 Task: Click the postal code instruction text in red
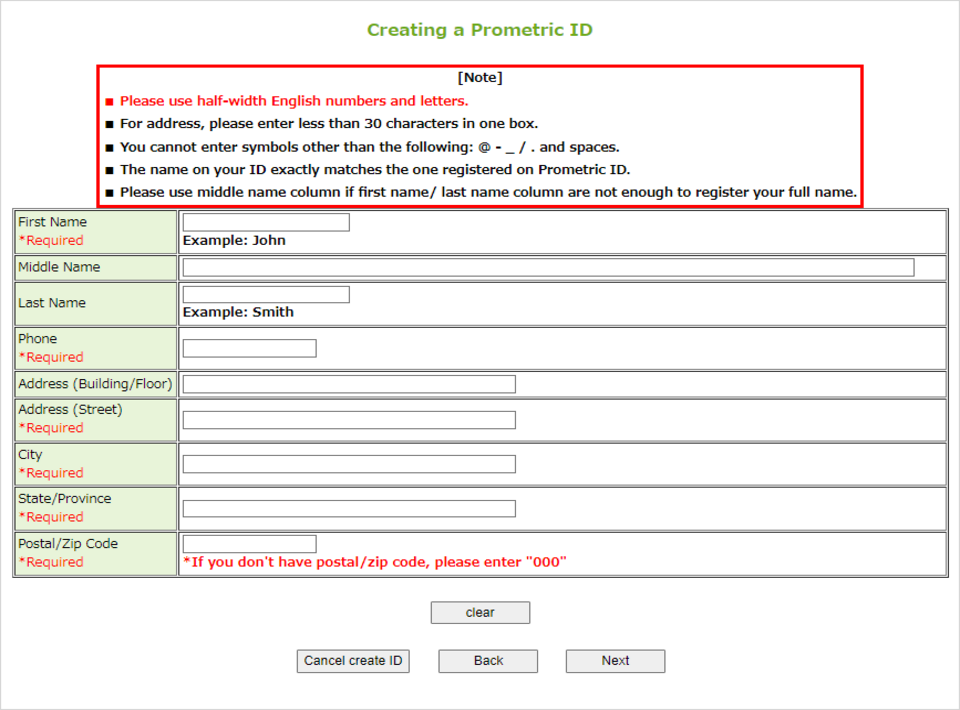(373, 561)
